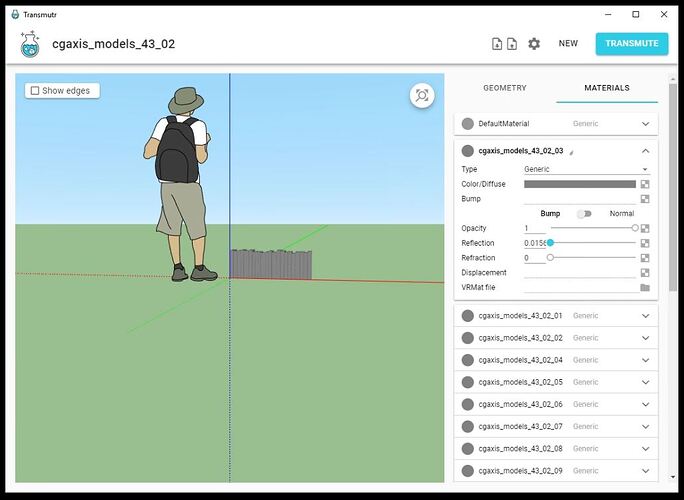Click the Opacity value field
Screen dimensions: 684x500
(535, 228)
